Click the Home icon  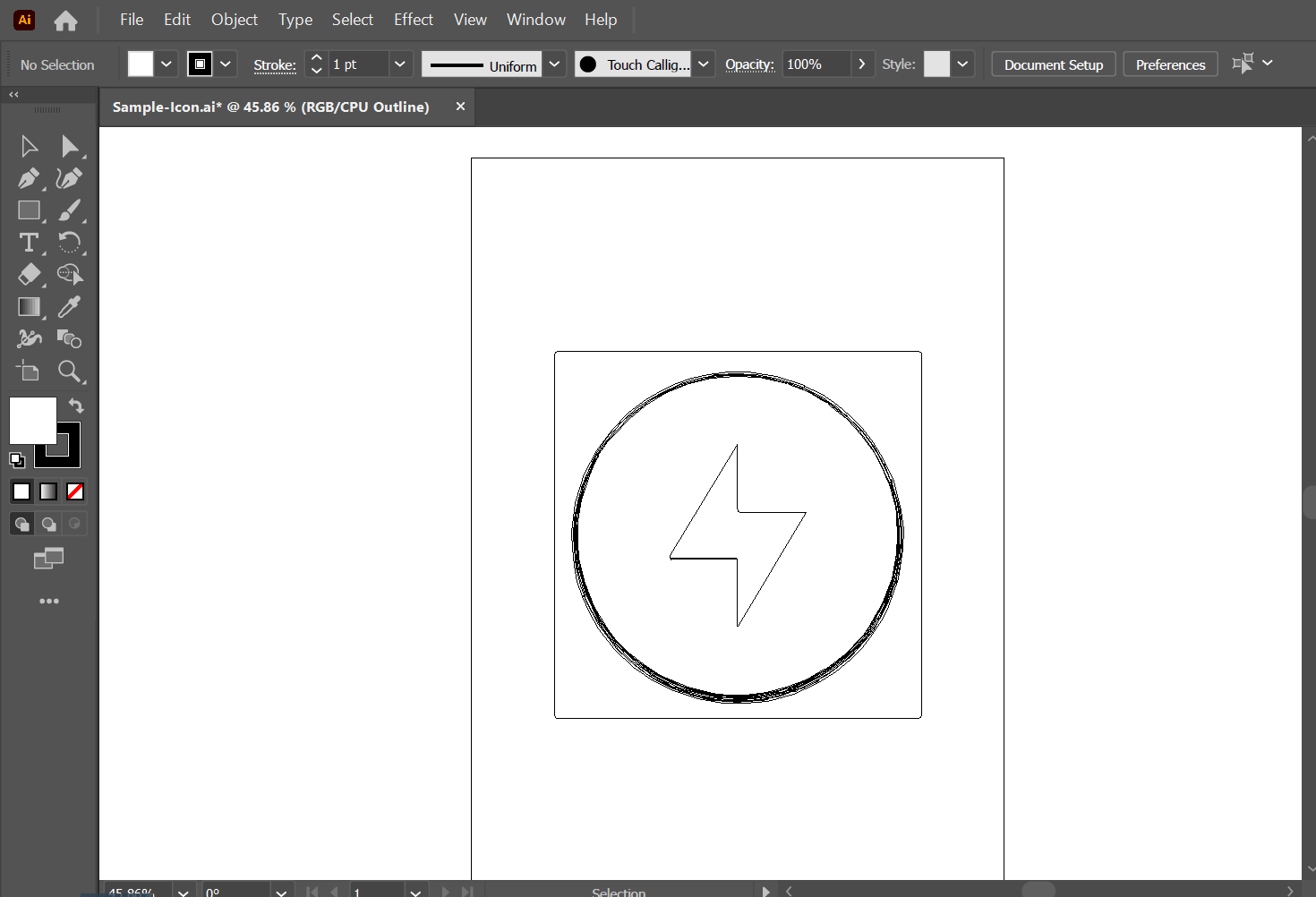point(65,20)
